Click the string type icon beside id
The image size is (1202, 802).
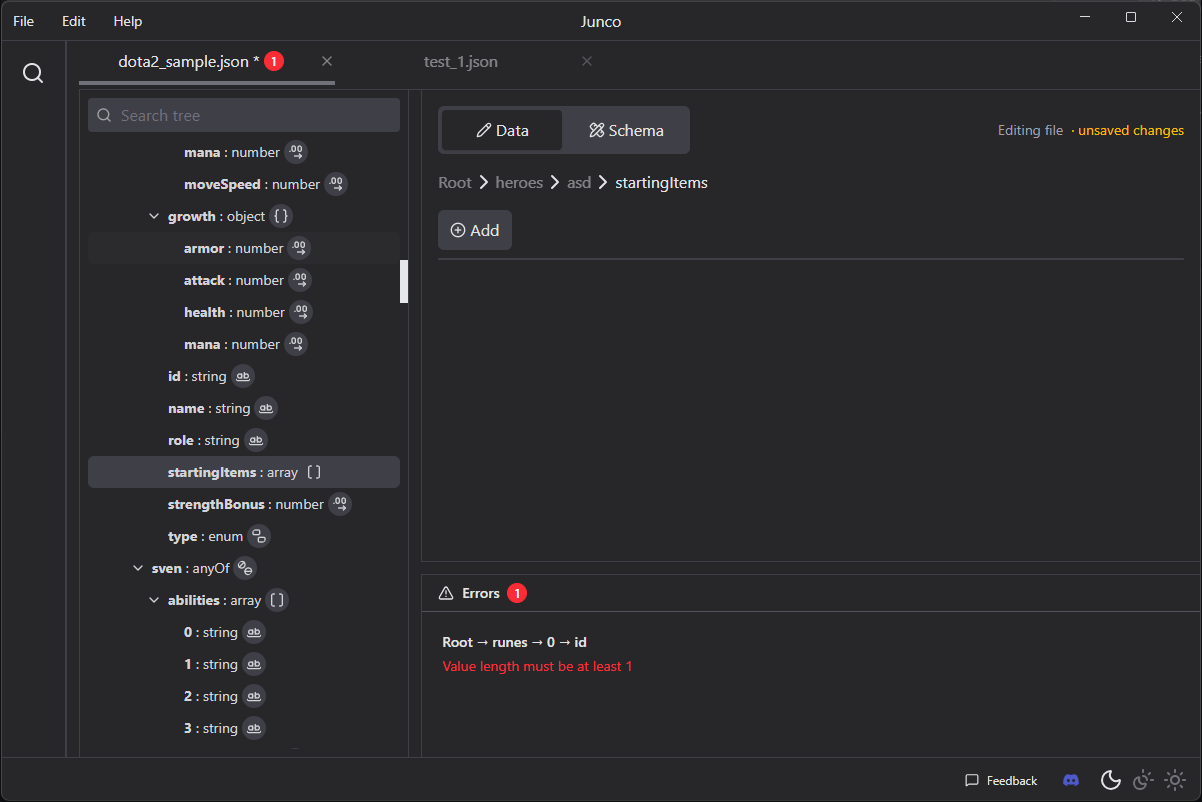click(x=243, y=376)
